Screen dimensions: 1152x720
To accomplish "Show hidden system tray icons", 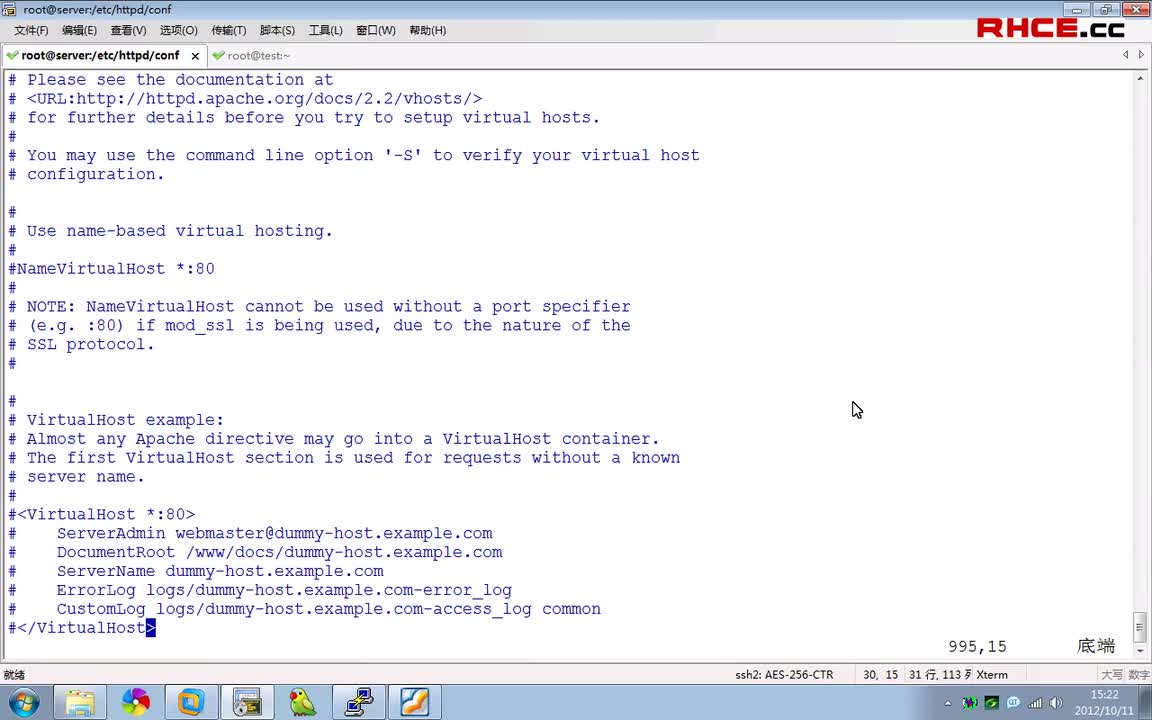I will (948, 703).
